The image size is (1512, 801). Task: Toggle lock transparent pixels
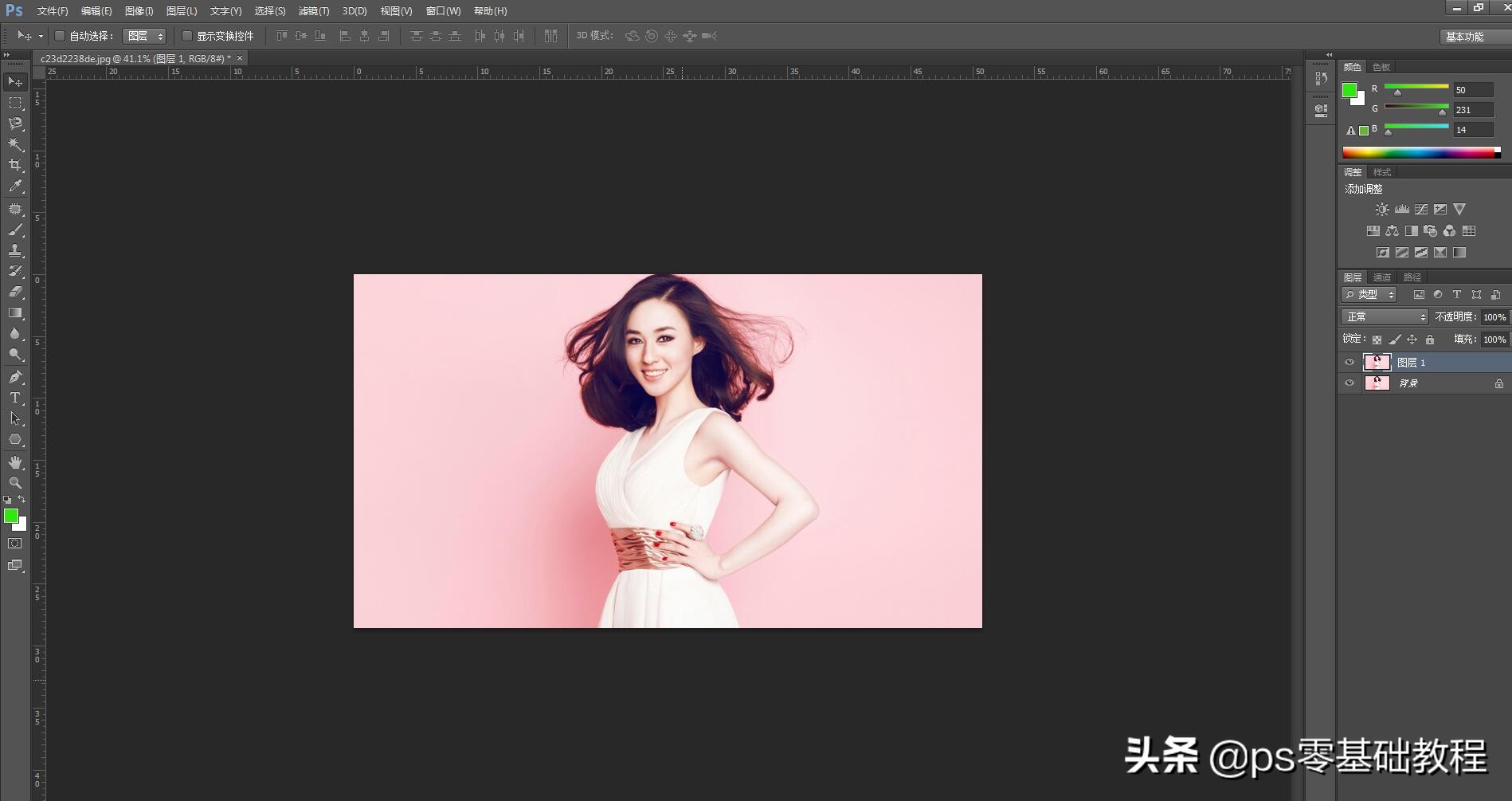click(1377, 340)
